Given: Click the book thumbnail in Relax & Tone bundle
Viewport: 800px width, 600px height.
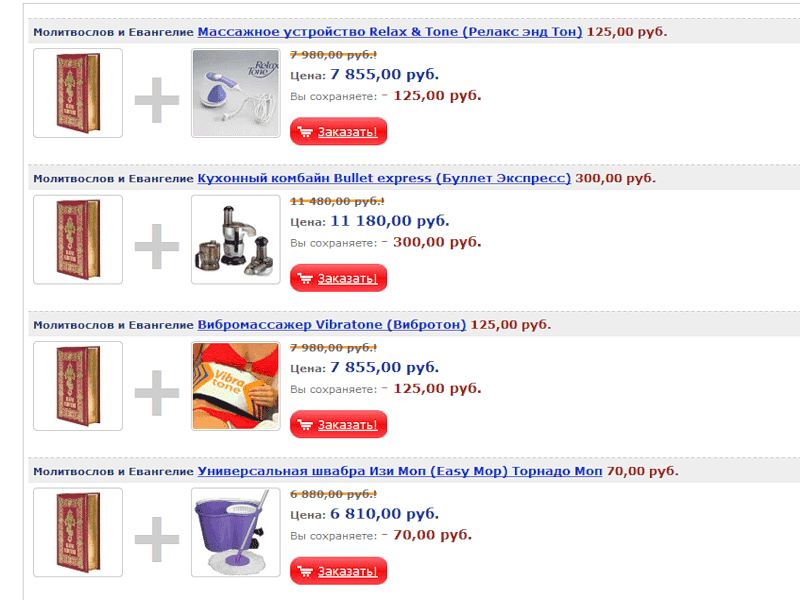Looking at the screenshot, I should 78,93.
